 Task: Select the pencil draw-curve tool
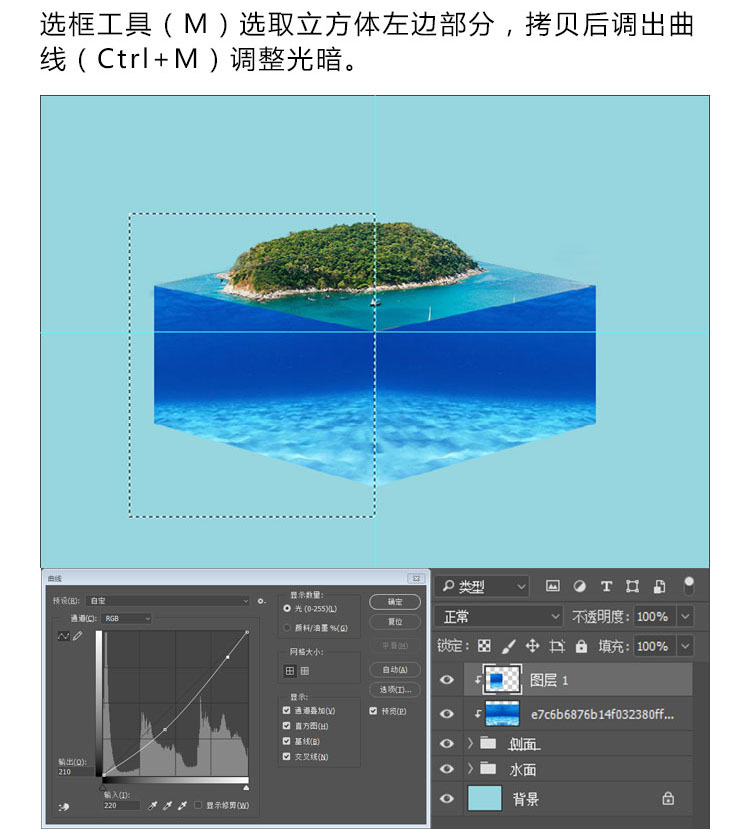(x=78, y=636)
